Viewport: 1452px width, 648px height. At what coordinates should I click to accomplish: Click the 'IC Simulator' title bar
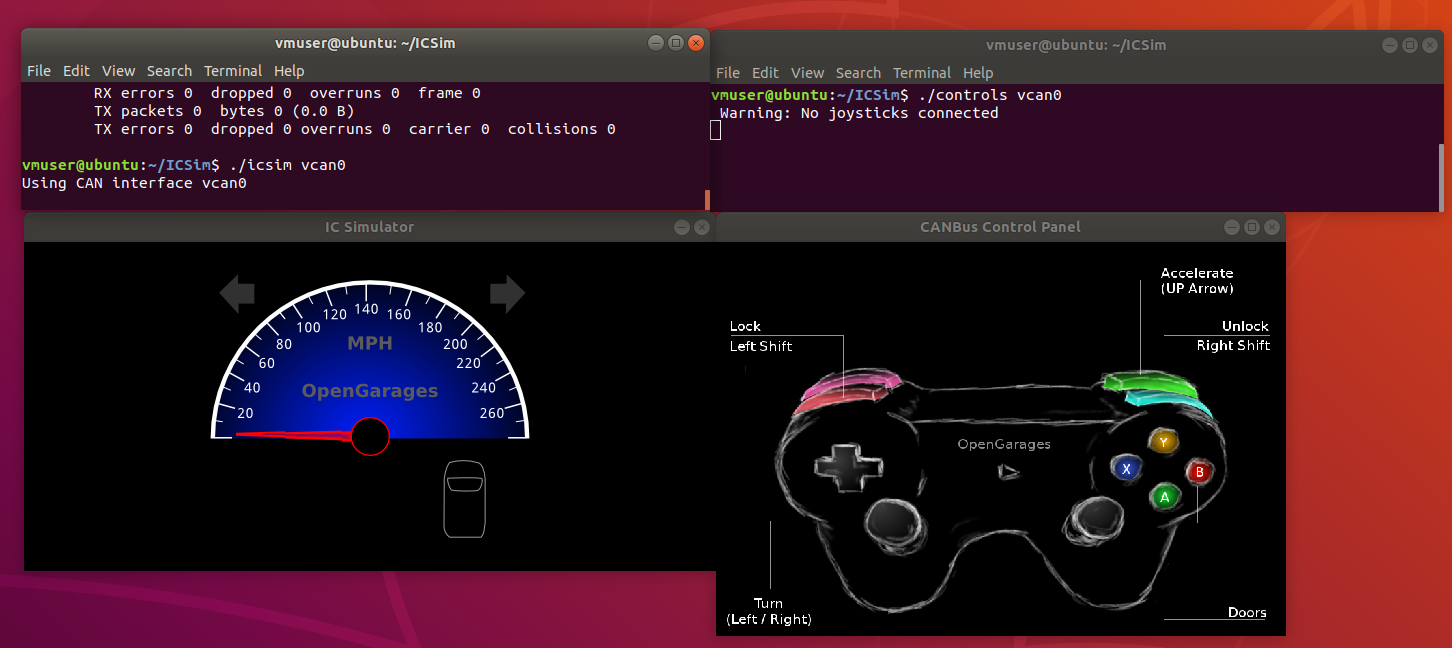[370, 227]
